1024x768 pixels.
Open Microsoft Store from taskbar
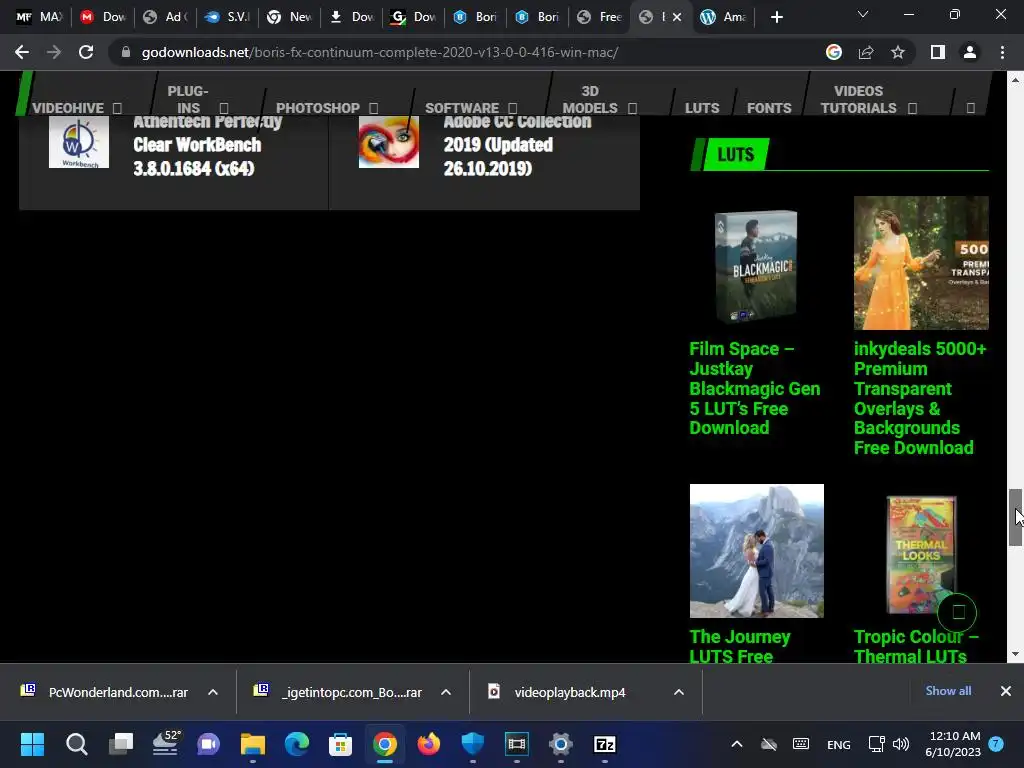340,744
